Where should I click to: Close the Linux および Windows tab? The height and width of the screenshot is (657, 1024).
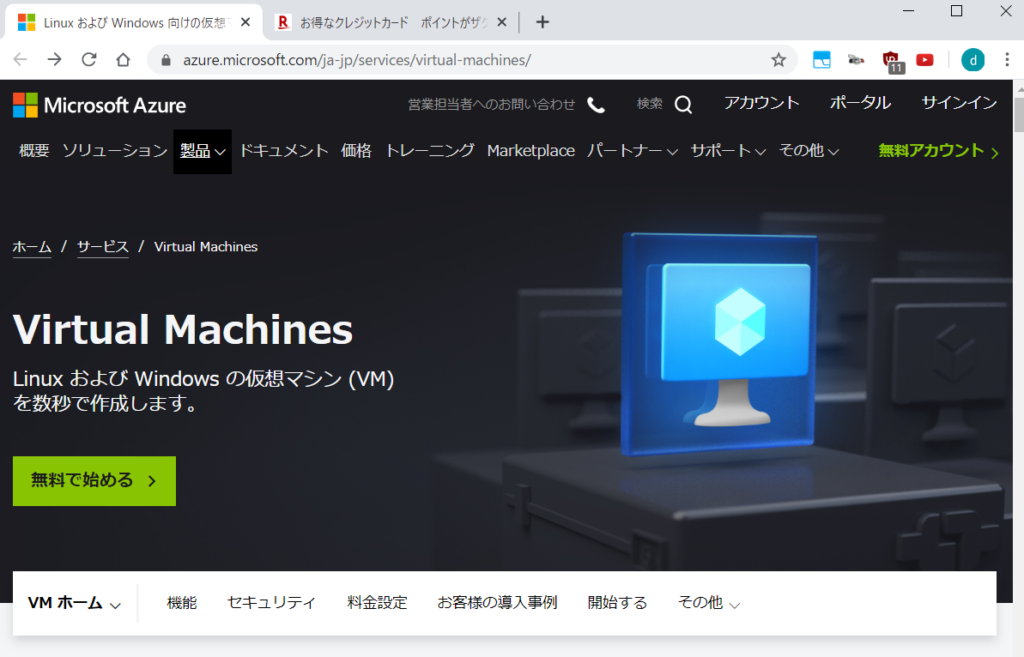pos(246,22)
